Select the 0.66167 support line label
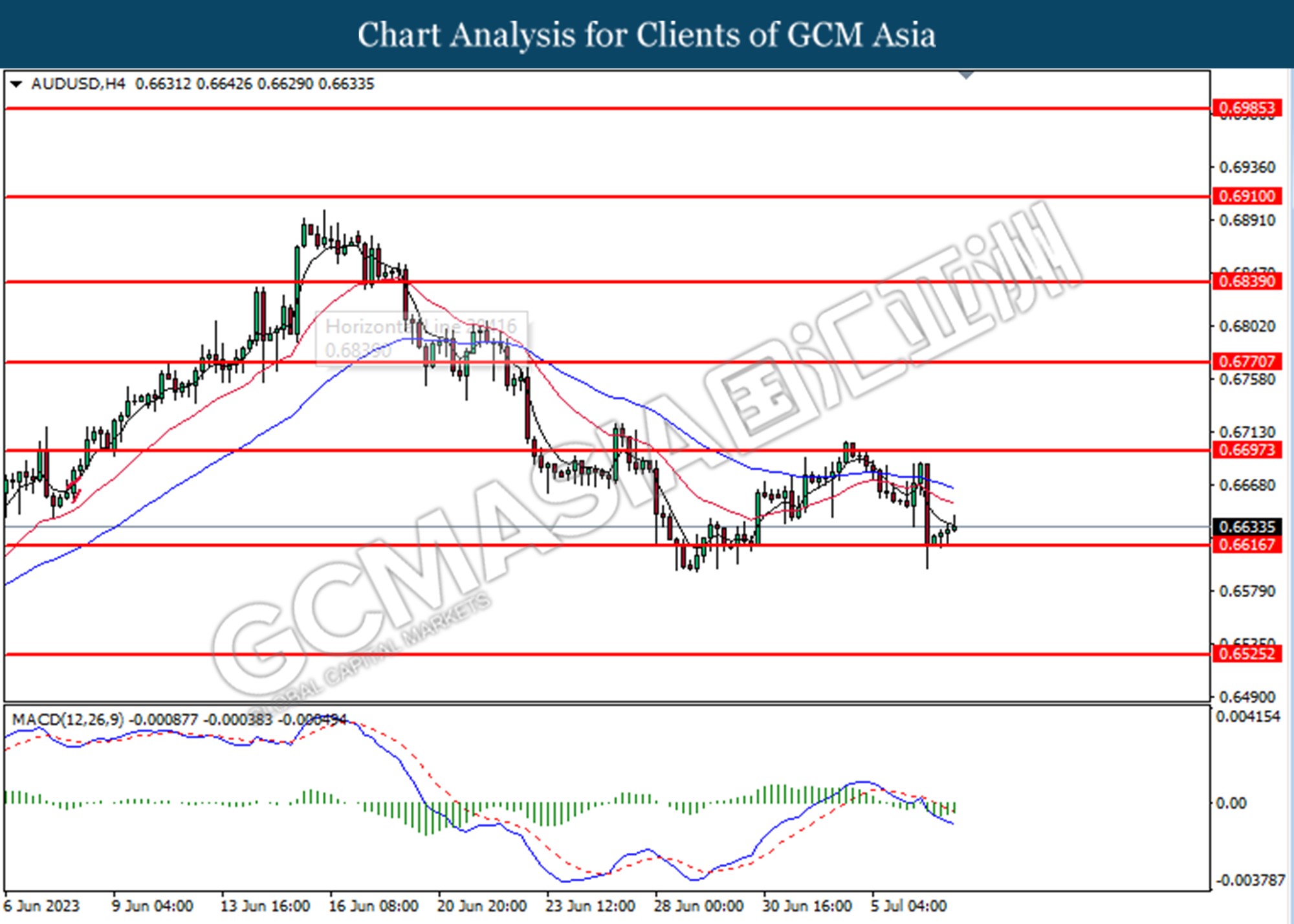Viewport: 1294px width, 924px height. (1246, 545)
